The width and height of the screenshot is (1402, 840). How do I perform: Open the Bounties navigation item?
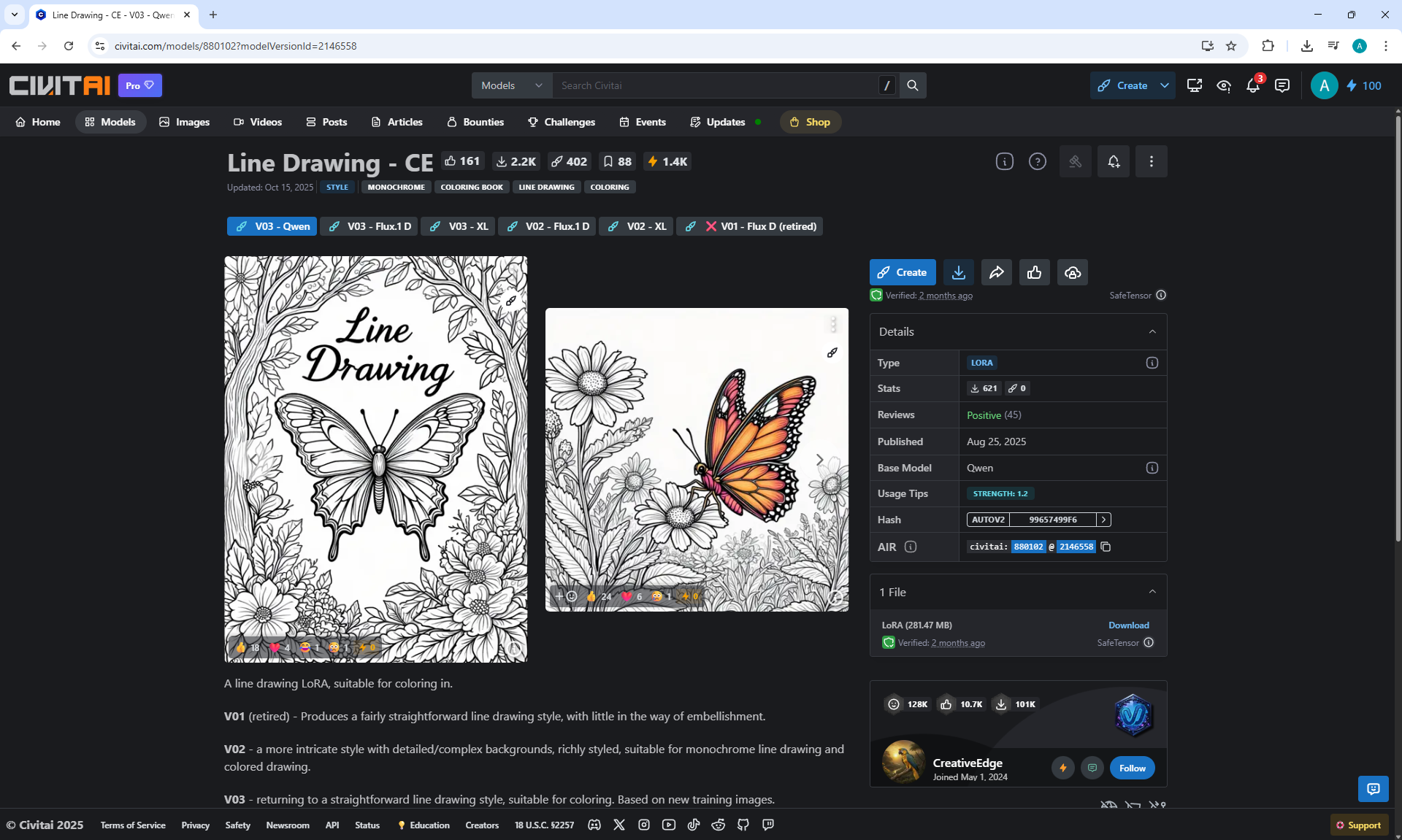pos(475,122)
